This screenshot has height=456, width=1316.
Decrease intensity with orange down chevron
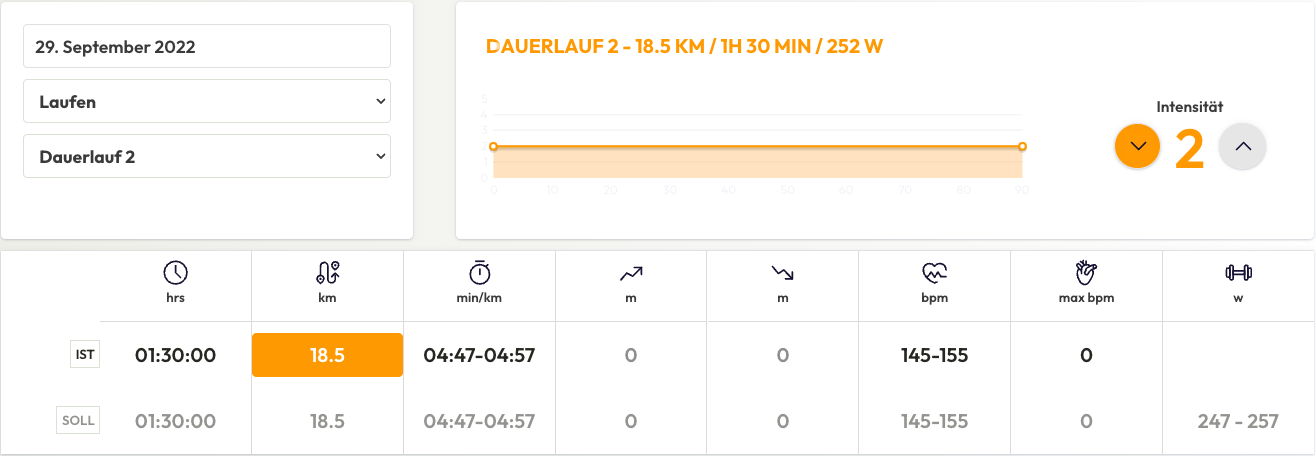coord(1137,146)
